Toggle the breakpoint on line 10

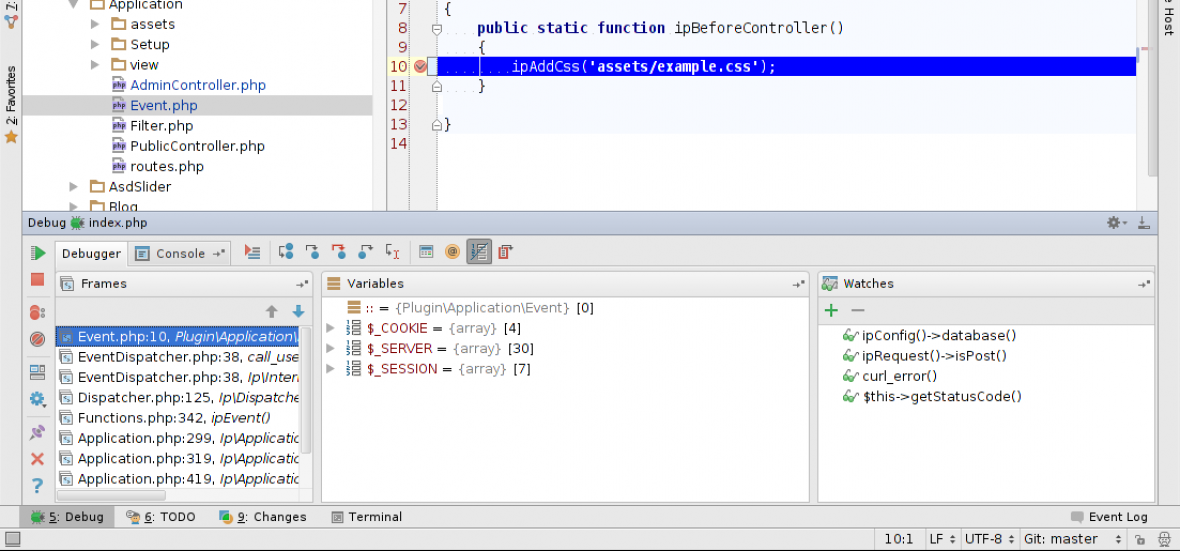point(420,66)
